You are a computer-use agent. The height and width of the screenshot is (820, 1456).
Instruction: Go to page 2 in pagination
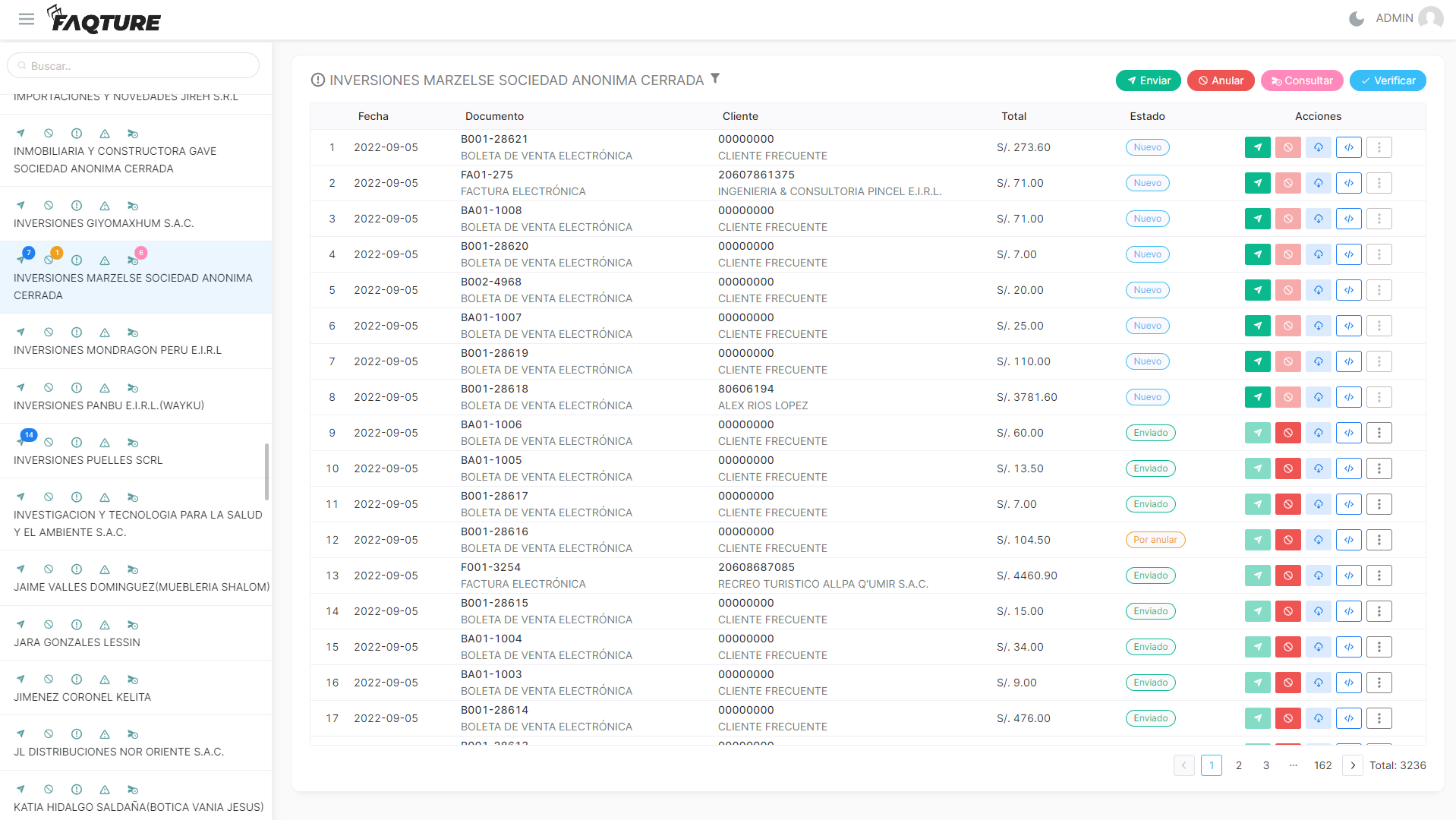1238,765
